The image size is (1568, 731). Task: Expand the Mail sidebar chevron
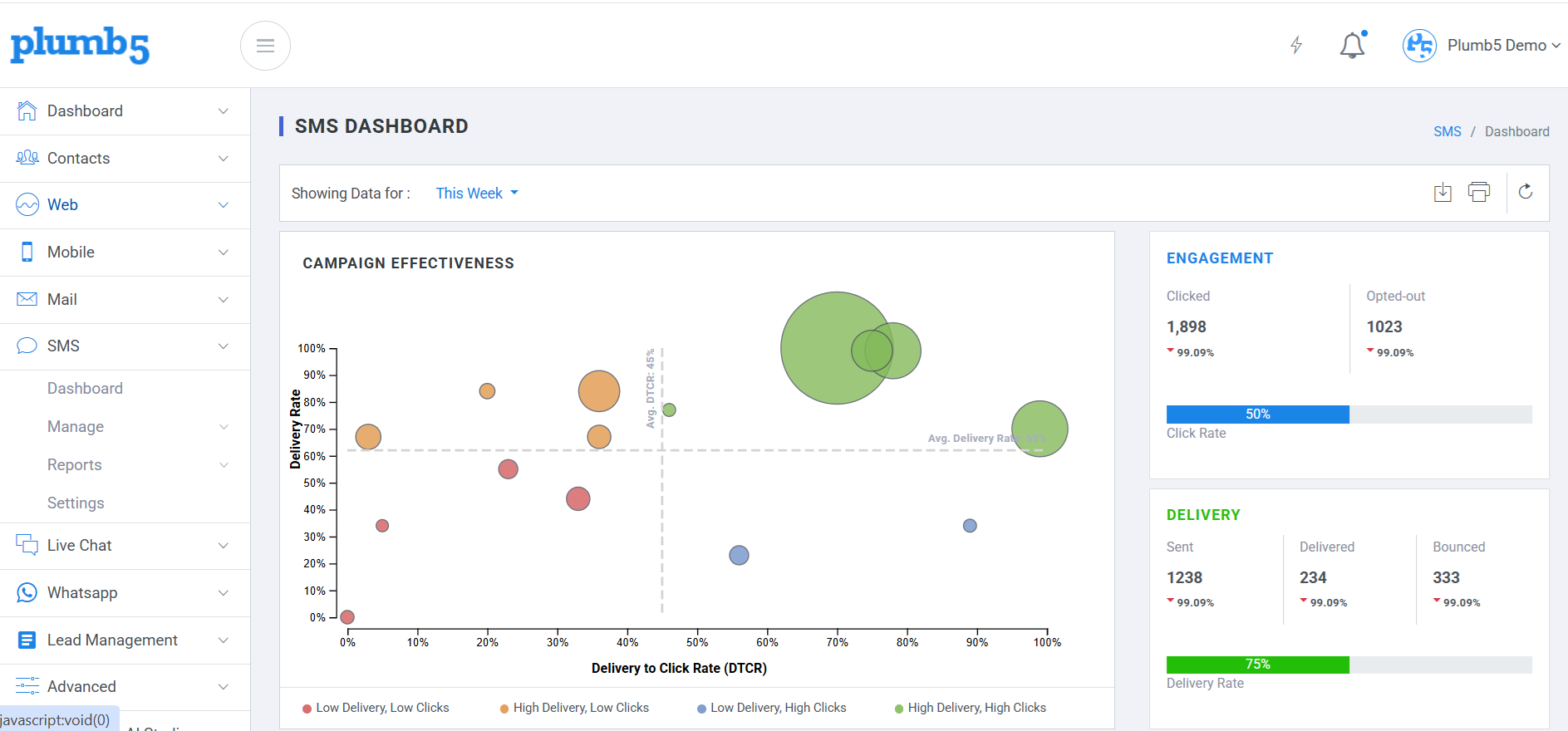pyautogui.click(x=224, y=300)
